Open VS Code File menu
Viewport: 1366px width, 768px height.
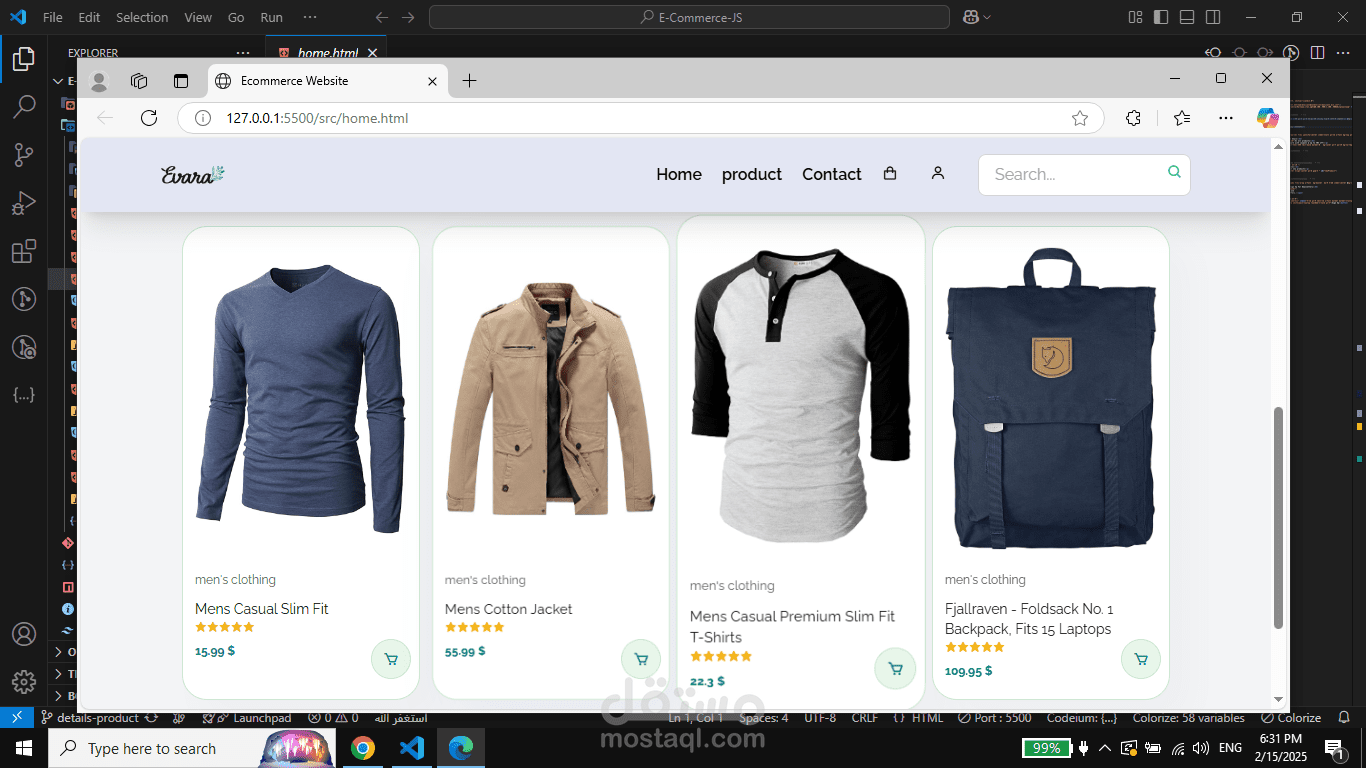(x=53, y=17)
